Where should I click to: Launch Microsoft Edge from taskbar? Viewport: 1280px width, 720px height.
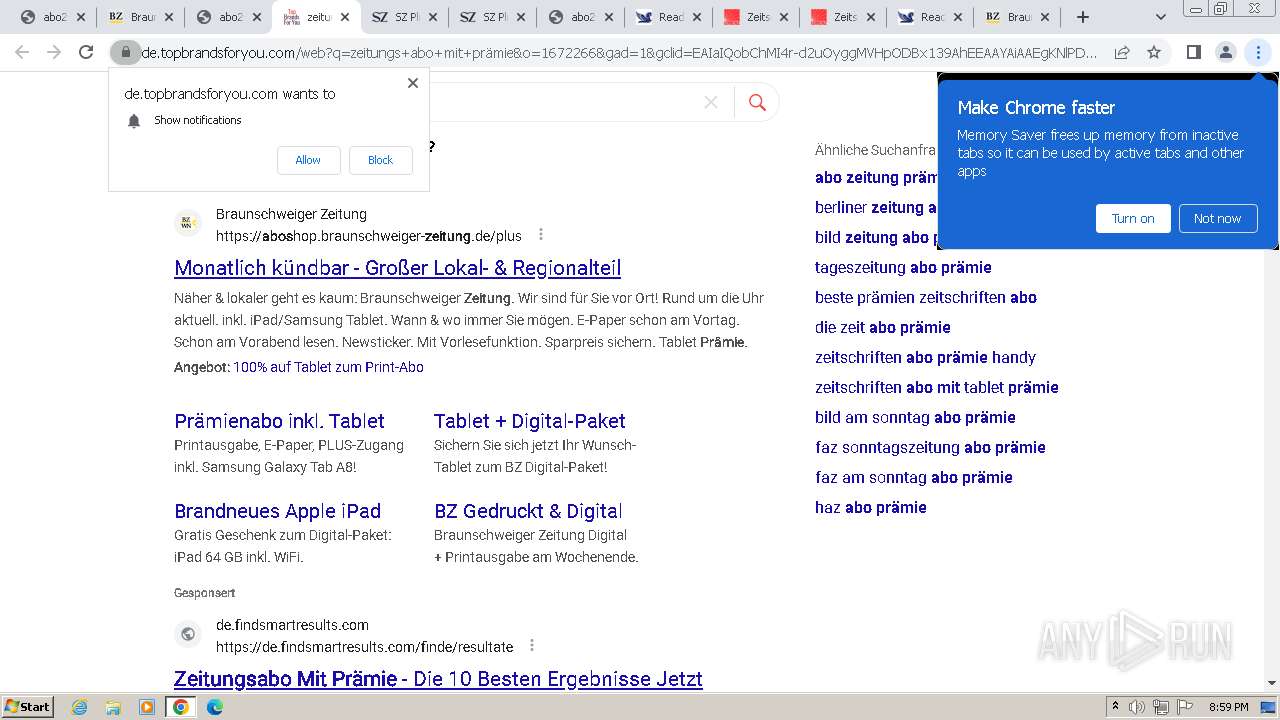tap(214, 707)
